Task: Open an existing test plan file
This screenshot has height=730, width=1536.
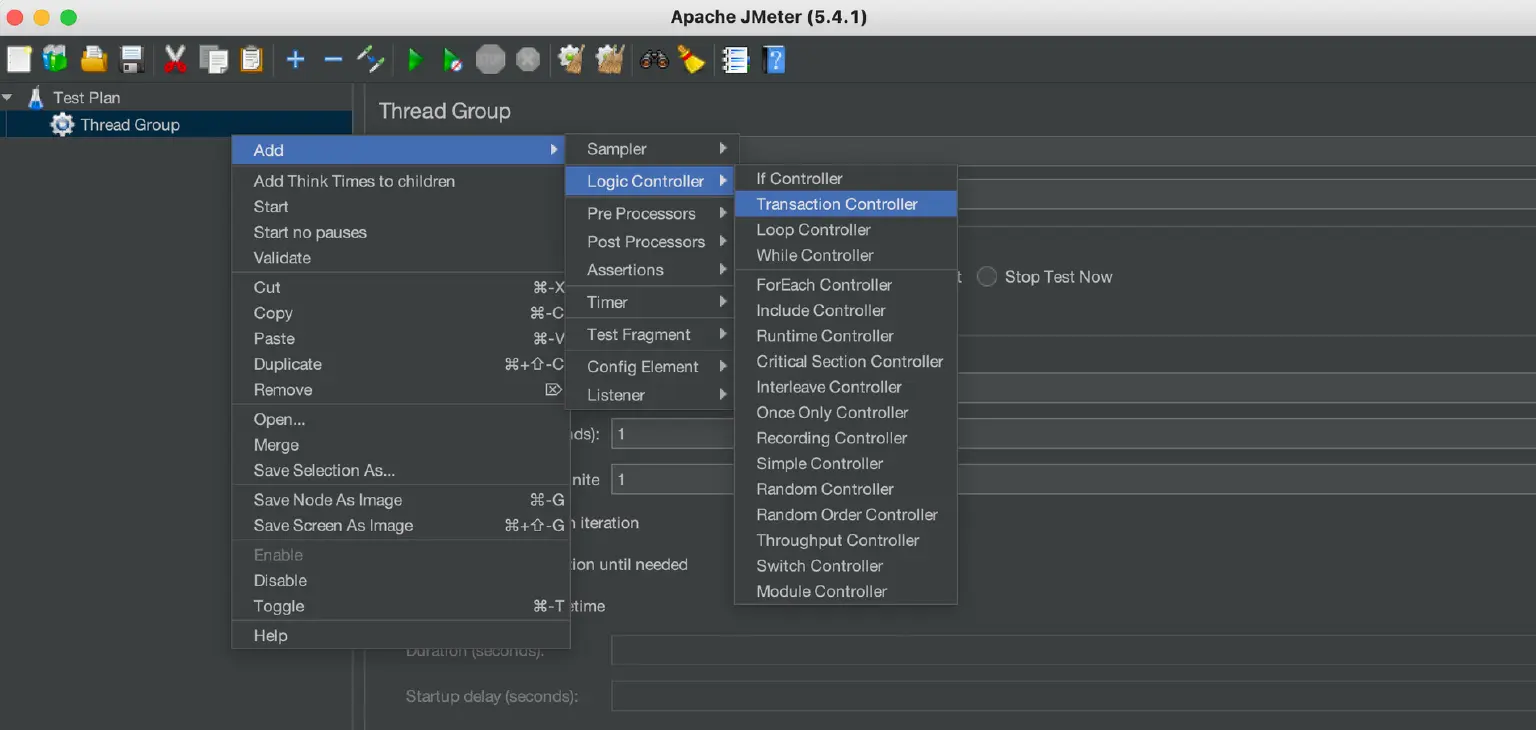Action: point(92,59)
